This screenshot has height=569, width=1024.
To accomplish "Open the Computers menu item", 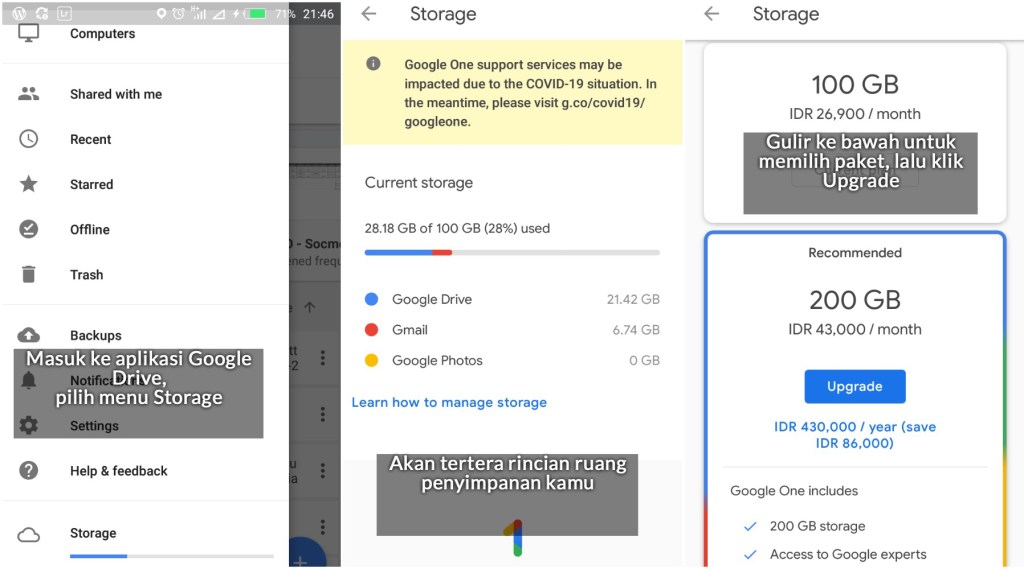I will [102, 34].
